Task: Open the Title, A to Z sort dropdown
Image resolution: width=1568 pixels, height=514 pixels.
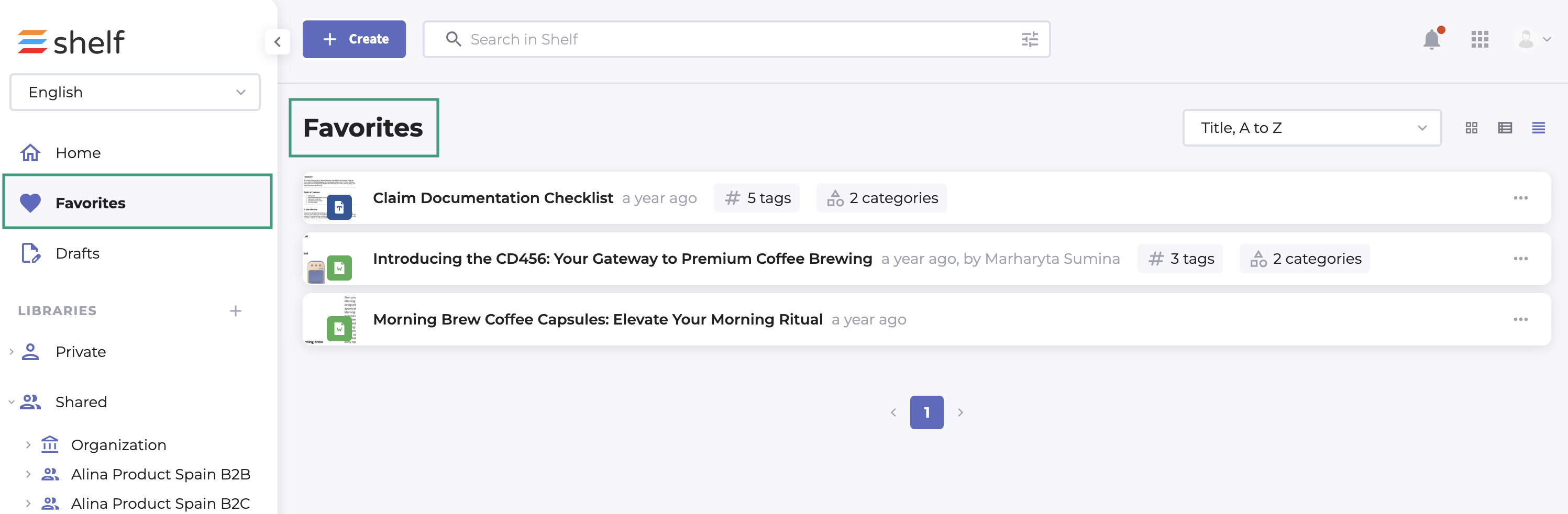Action: (1312, 128)
